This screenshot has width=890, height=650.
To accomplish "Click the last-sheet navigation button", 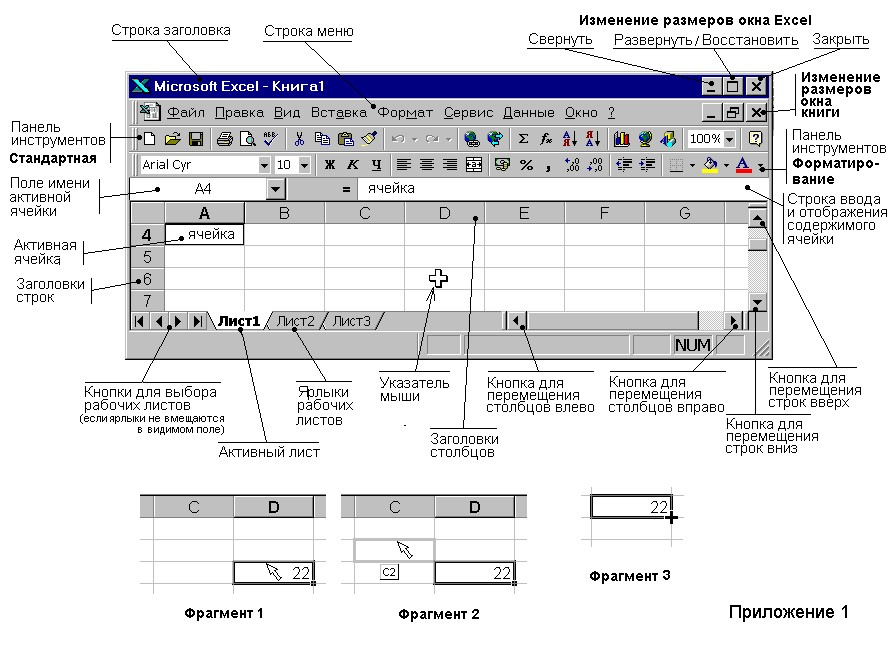I will pos(197,321).
